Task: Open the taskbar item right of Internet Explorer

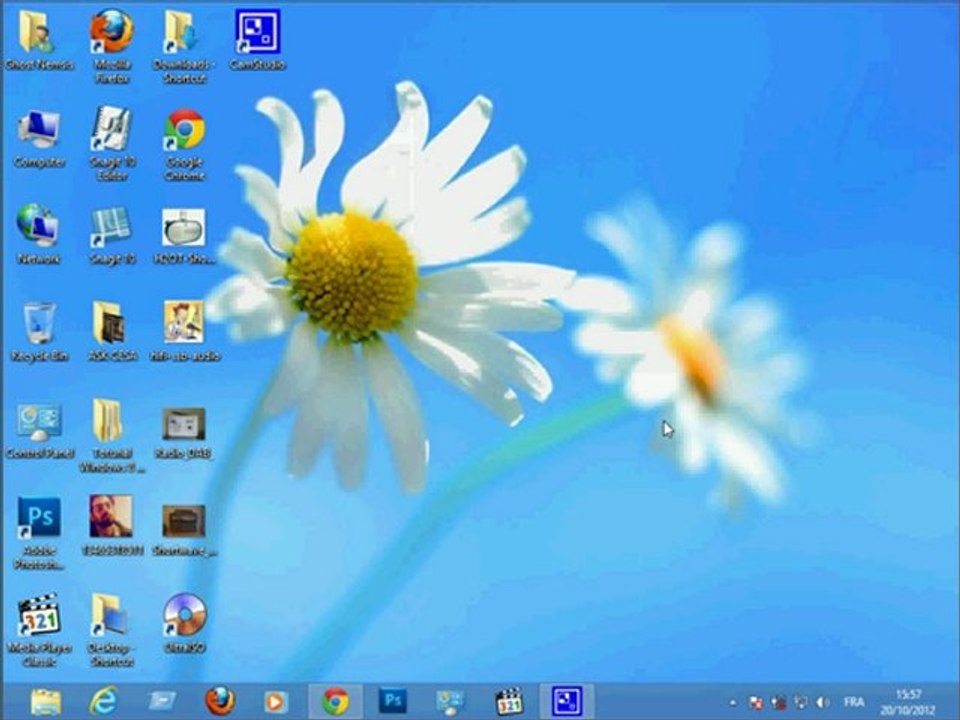Action: [x=162, y=702]
